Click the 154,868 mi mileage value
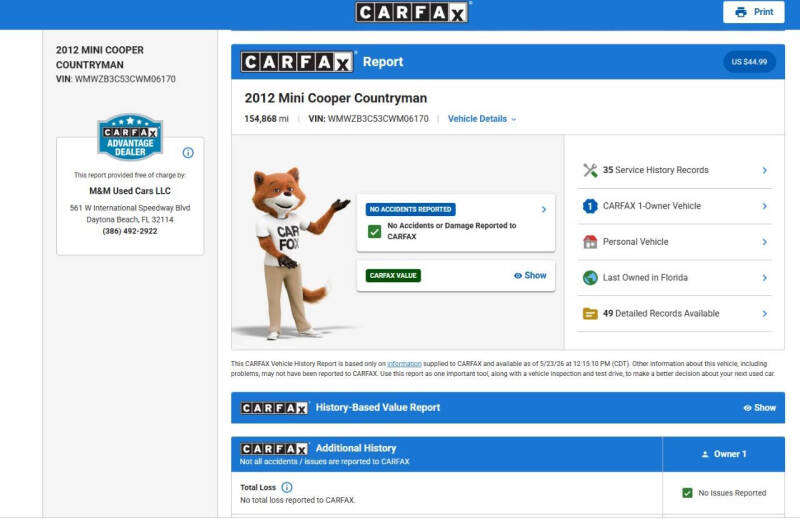Image resolution: width=800 pixels, height=519 pixels. click(x=266, y=119)
